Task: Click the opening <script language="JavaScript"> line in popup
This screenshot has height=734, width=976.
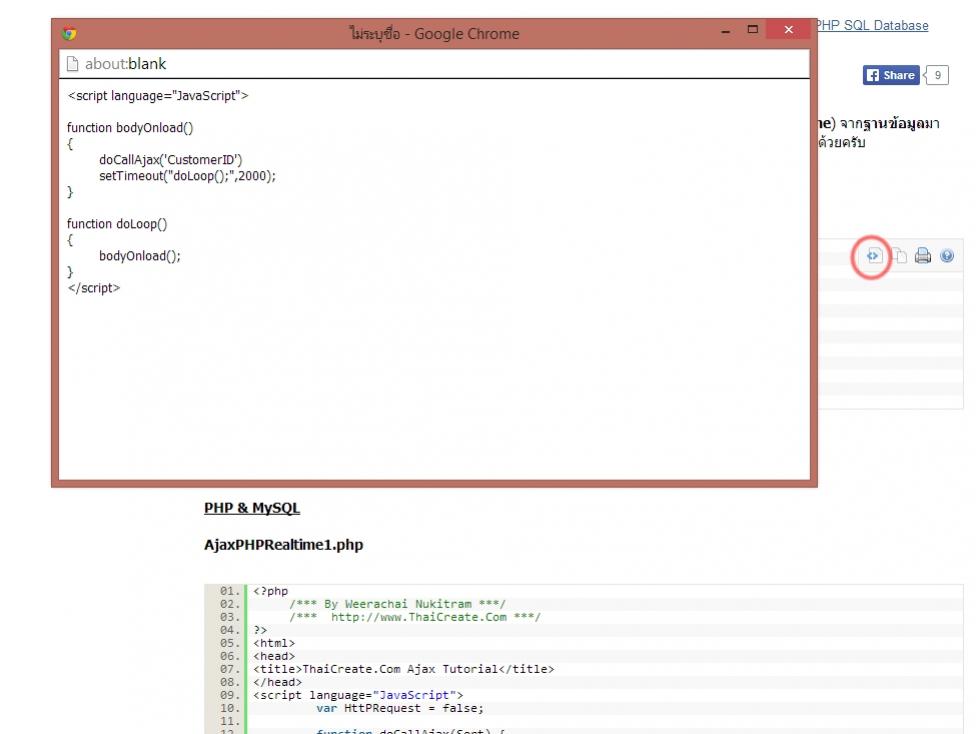Action: tap(158, 96)
